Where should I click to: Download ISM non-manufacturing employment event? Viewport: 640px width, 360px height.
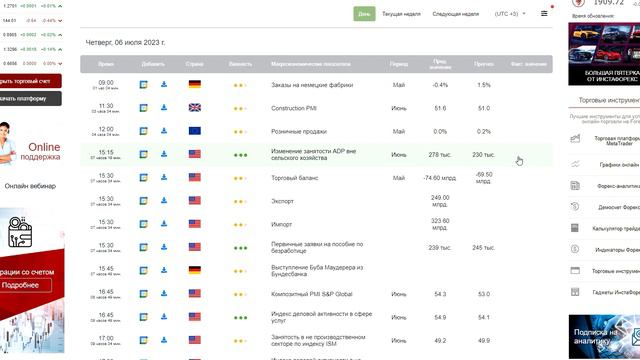coord(164,340)
